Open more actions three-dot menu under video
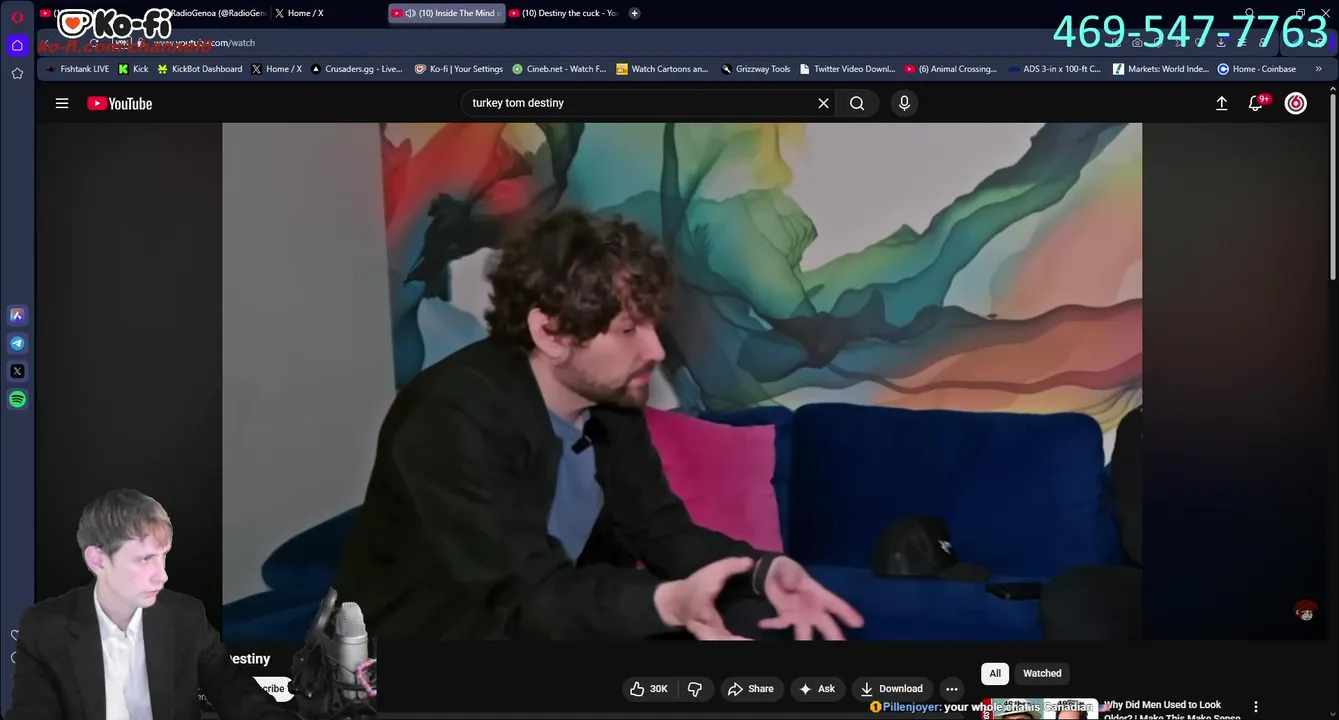Viewport: 1339px width, 720px height. pos(952,689)
